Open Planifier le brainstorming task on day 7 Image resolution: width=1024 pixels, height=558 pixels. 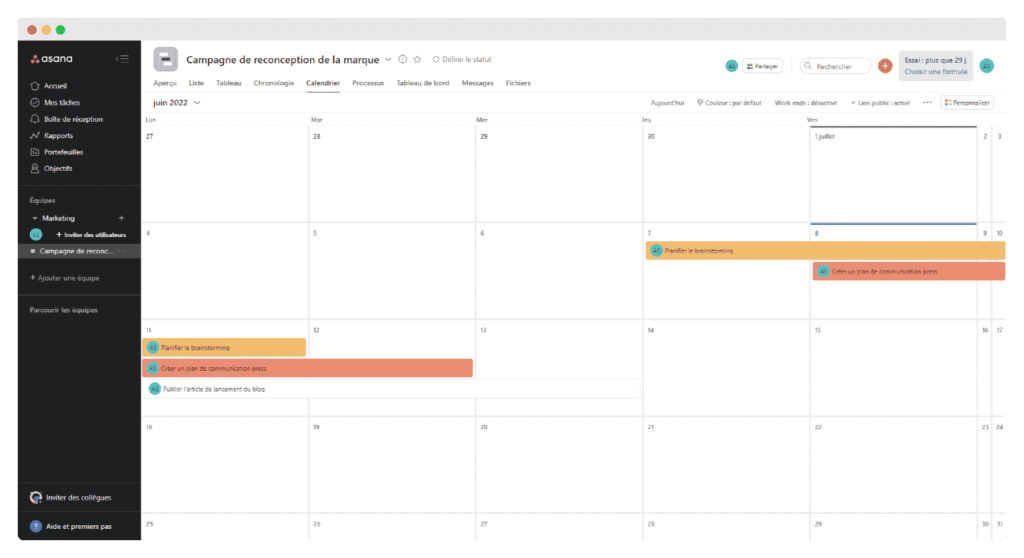(825, 251)
